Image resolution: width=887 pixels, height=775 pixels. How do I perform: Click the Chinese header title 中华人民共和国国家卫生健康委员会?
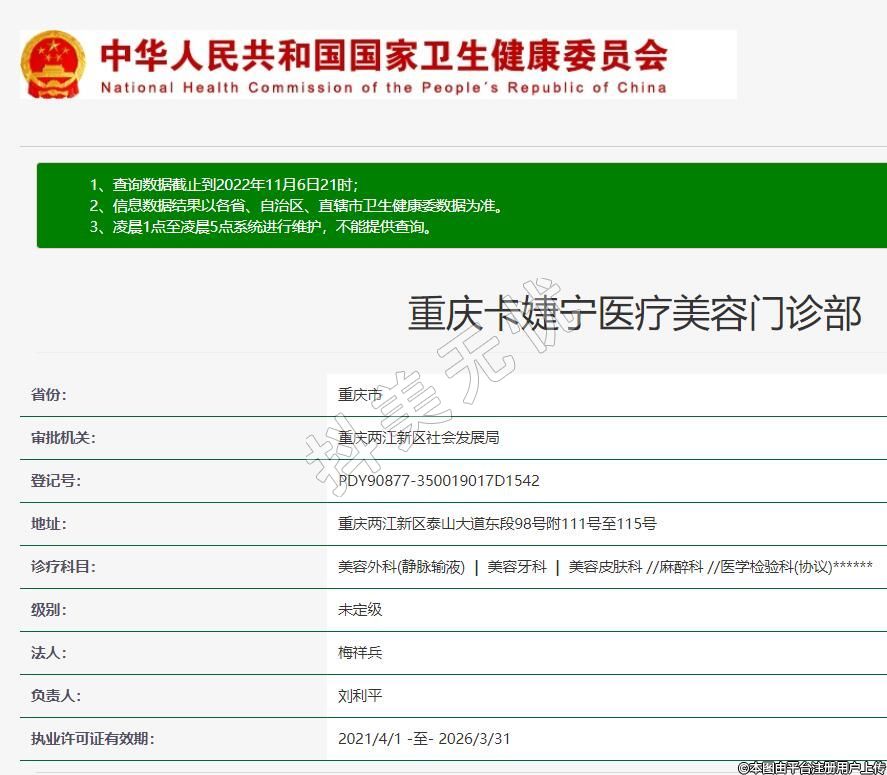click(x=383, y=54)
